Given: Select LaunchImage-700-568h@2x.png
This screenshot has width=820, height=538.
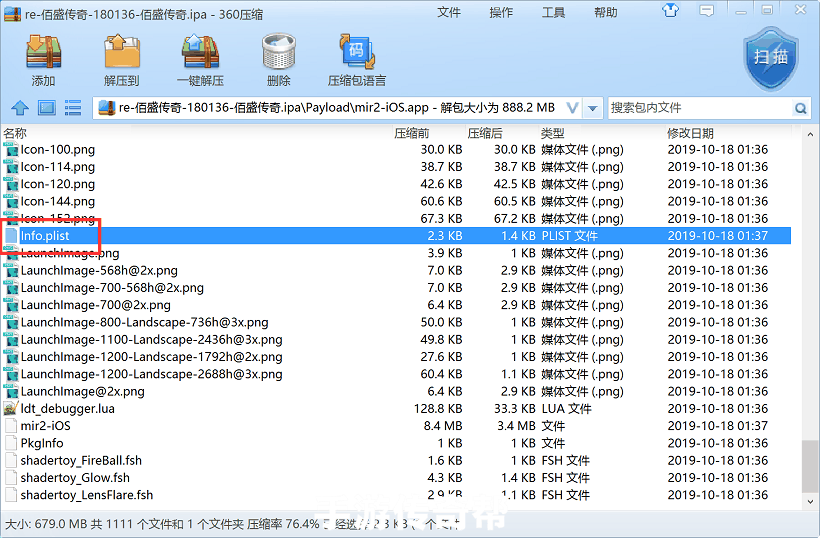Looking at the screenshot, I should (x=112, y=288).
